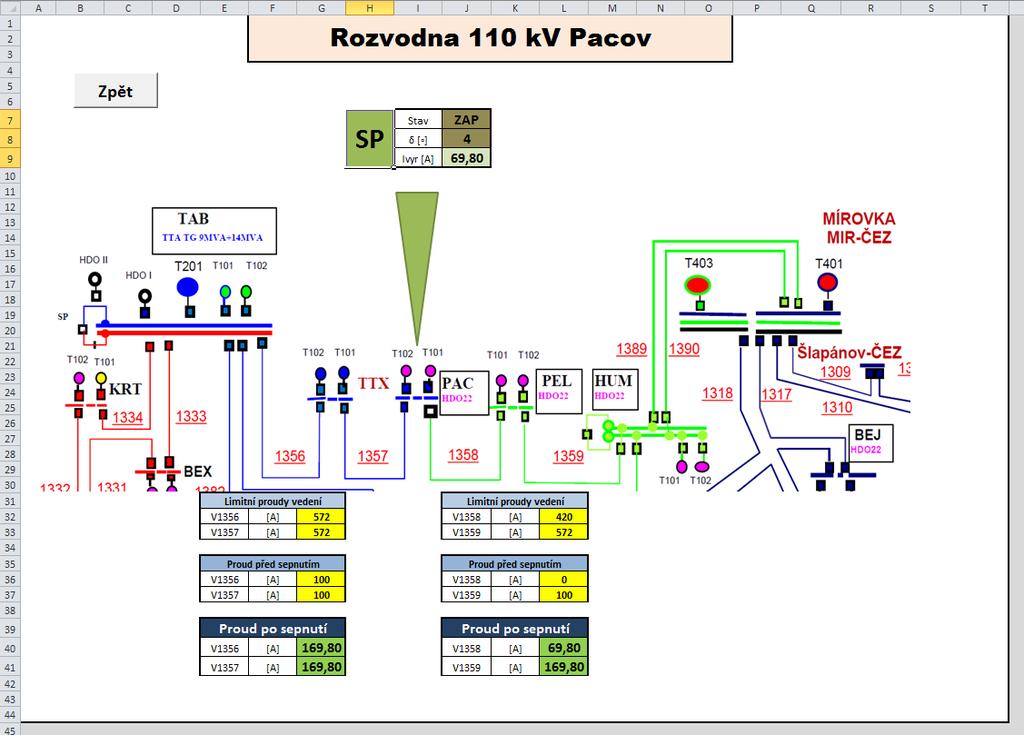Select V1358 limit current cell 420
This screenshot has height=735, width=1024.
(x=564, y=517)
